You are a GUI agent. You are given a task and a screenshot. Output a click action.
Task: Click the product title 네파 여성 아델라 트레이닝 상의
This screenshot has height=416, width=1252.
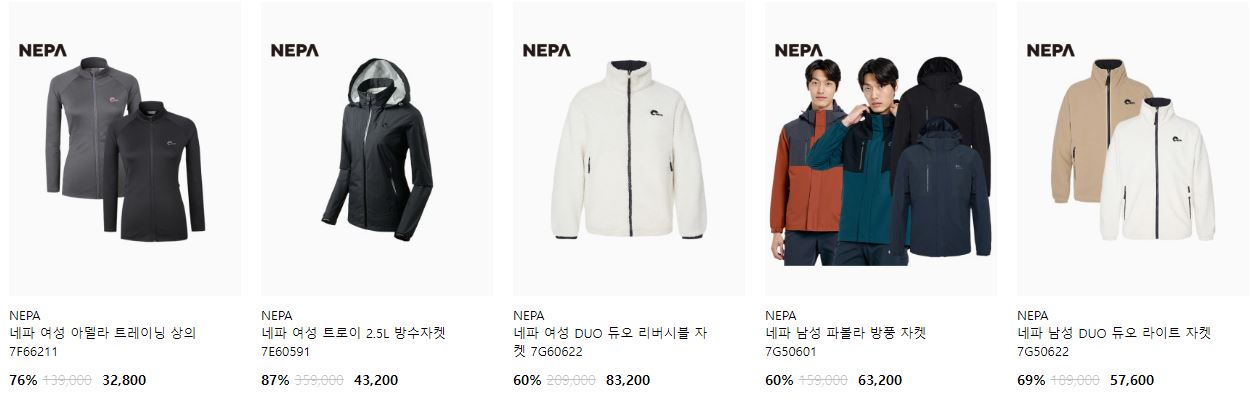pos(102,333)
